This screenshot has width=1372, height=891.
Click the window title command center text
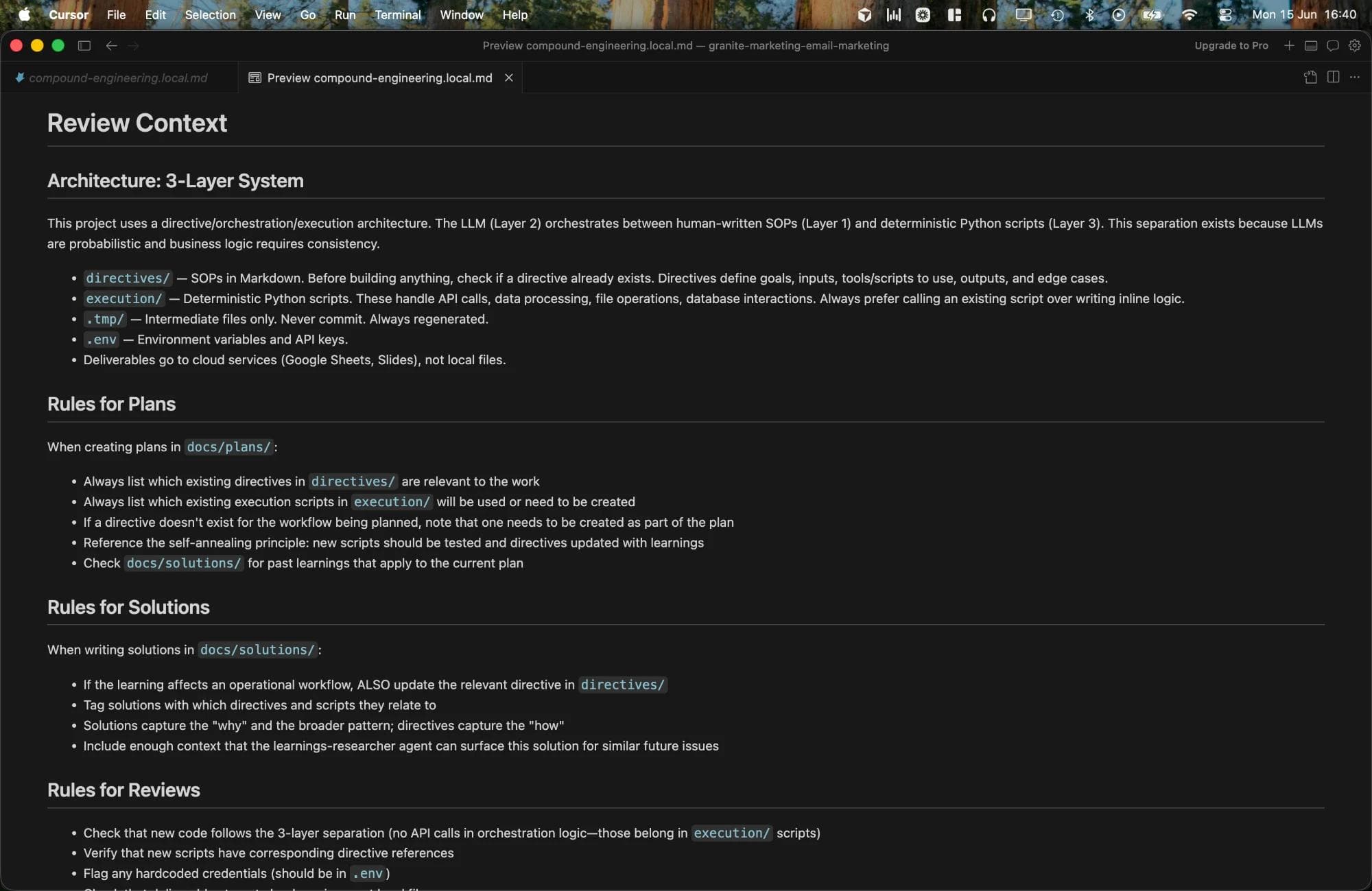[x=685, y=45]
